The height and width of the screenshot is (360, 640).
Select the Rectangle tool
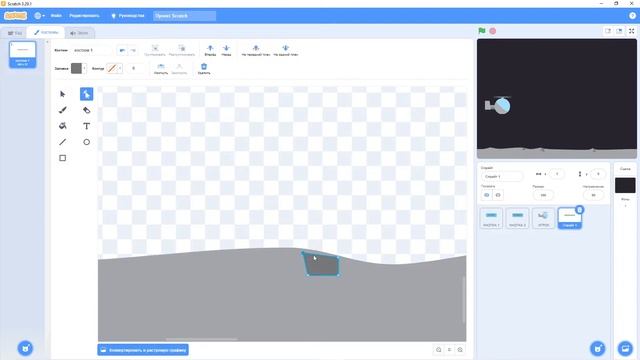coord(62,158)
